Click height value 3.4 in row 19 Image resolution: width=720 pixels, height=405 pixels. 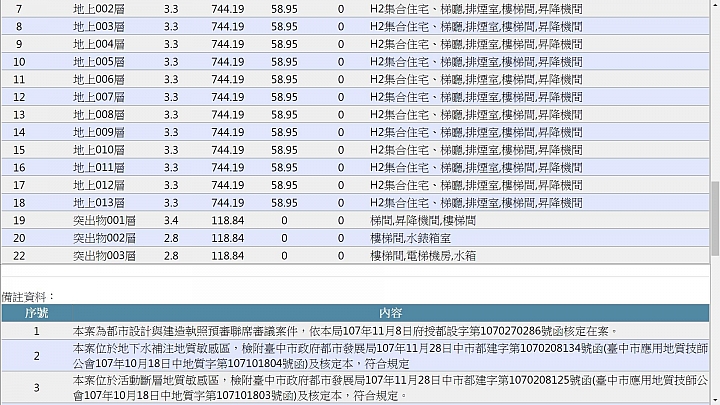point(171,220)
